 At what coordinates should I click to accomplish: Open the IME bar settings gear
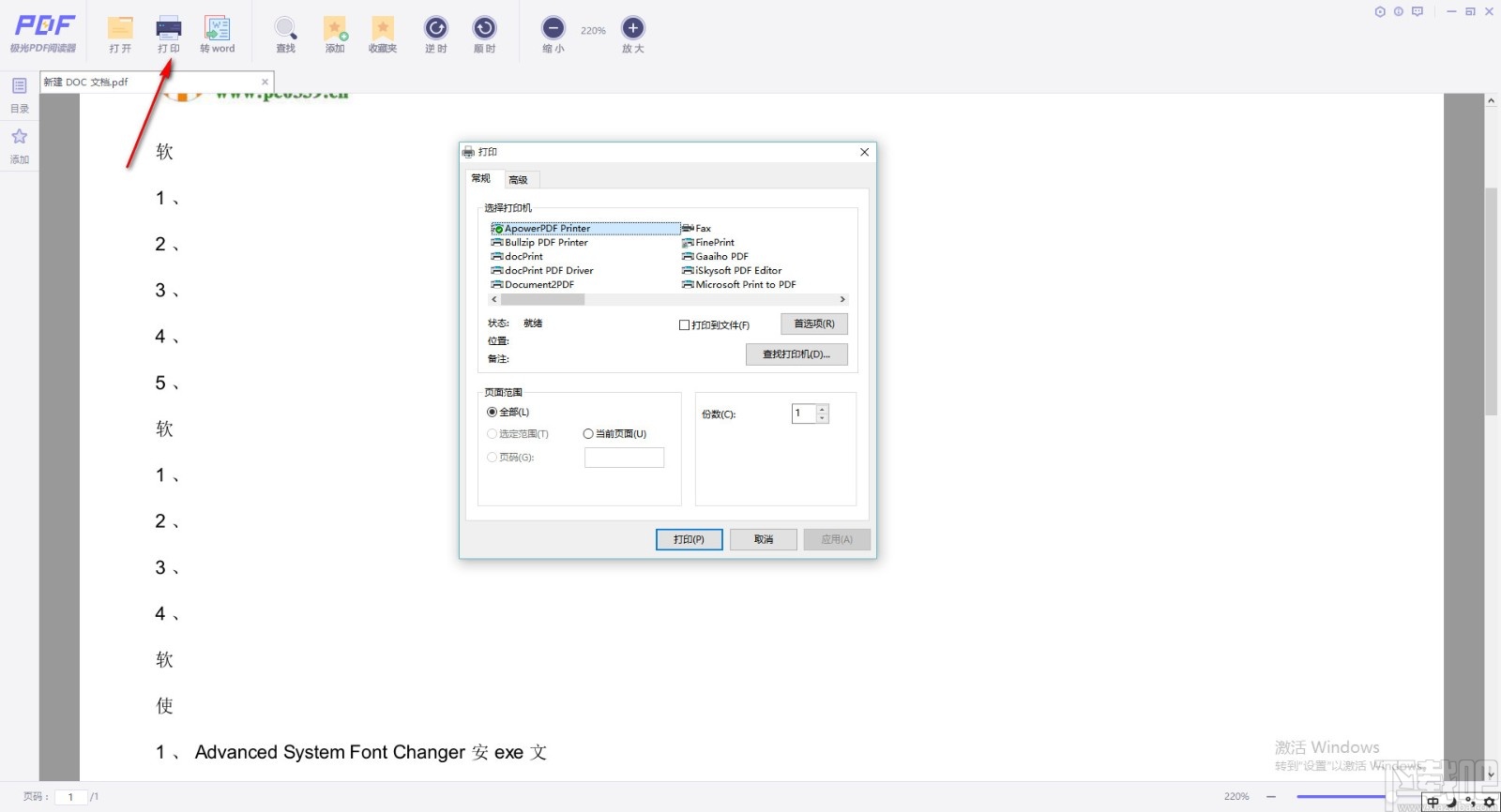tap(1489, 802)
